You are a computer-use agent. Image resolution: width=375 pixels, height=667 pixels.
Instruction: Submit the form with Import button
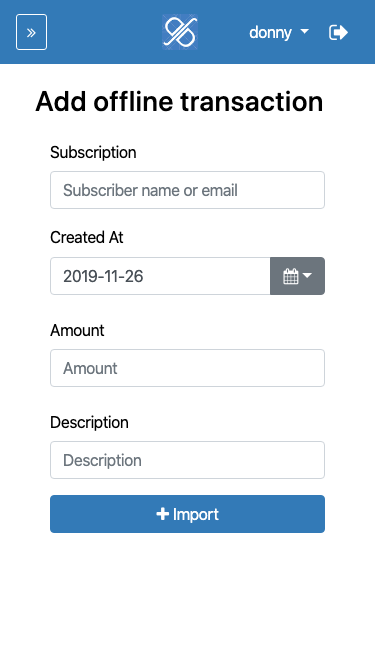pos(188,514)
